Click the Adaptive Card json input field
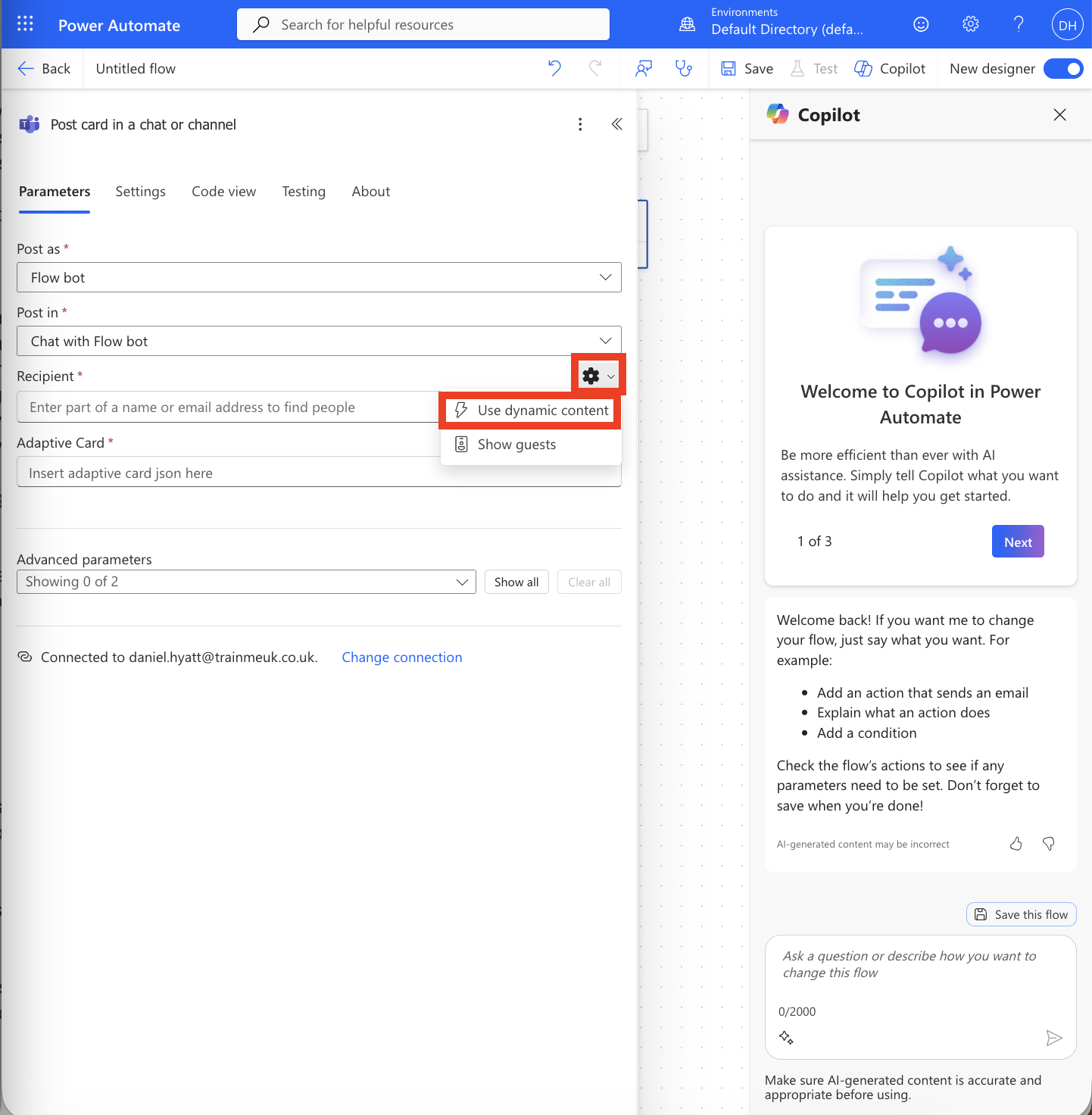 click(x=227, y=473)
